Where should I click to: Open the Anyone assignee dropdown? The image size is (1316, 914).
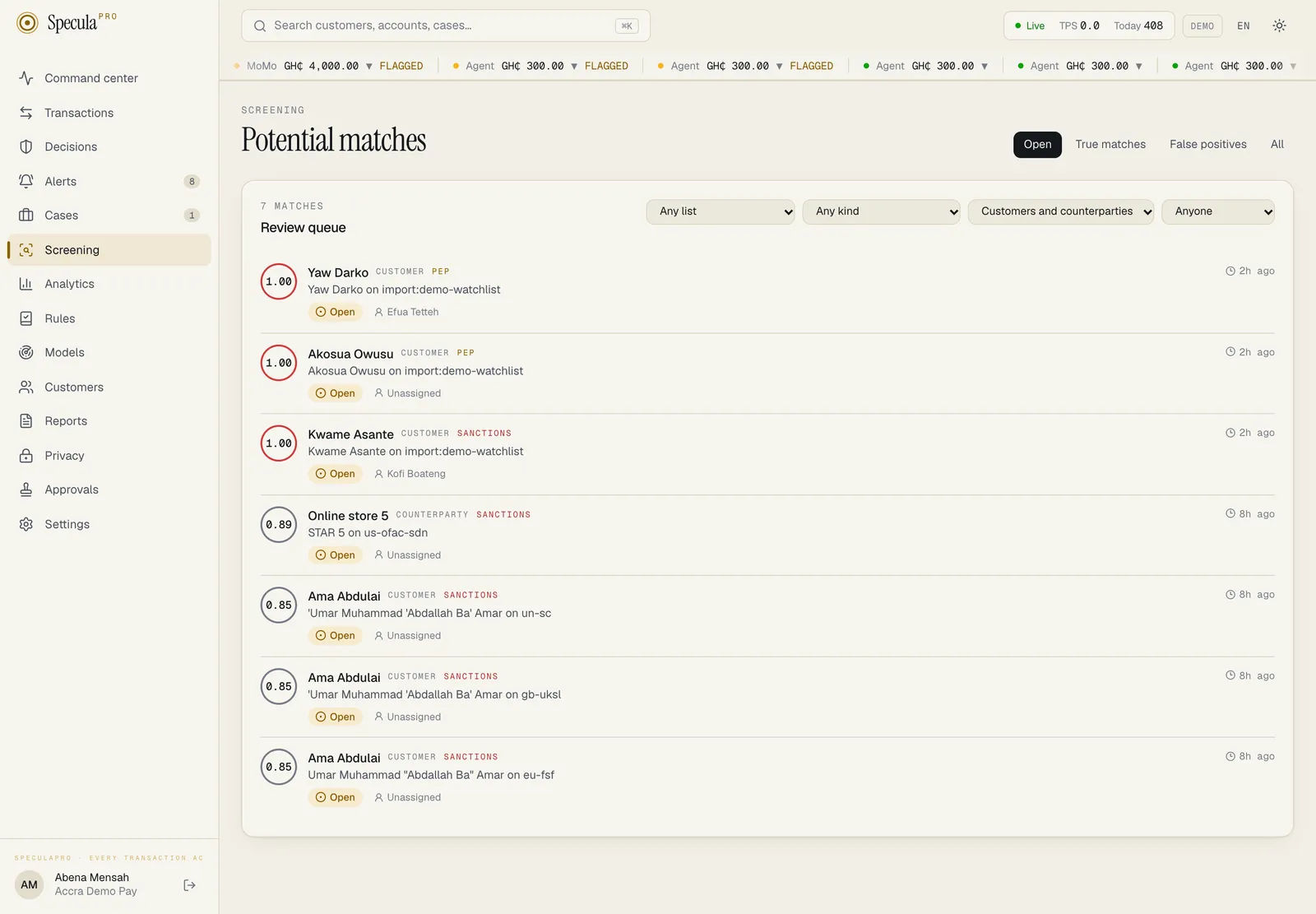coord(1218,211)
